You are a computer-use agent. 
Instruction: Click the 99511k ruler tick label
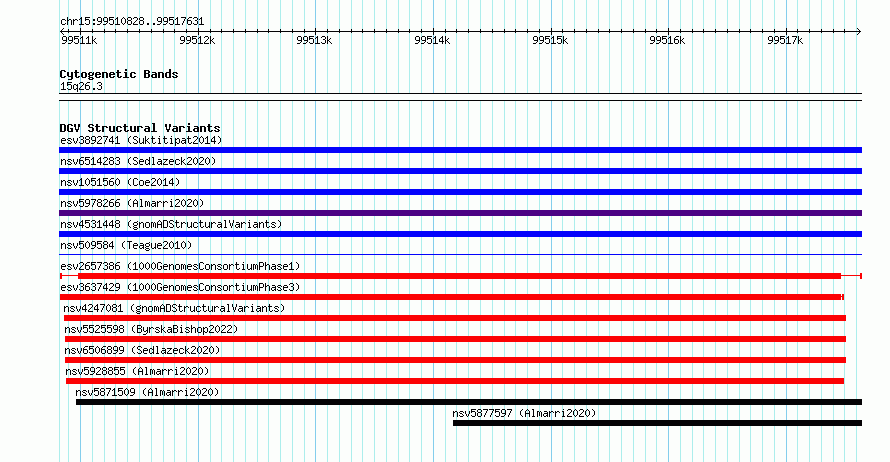[79, 40]
